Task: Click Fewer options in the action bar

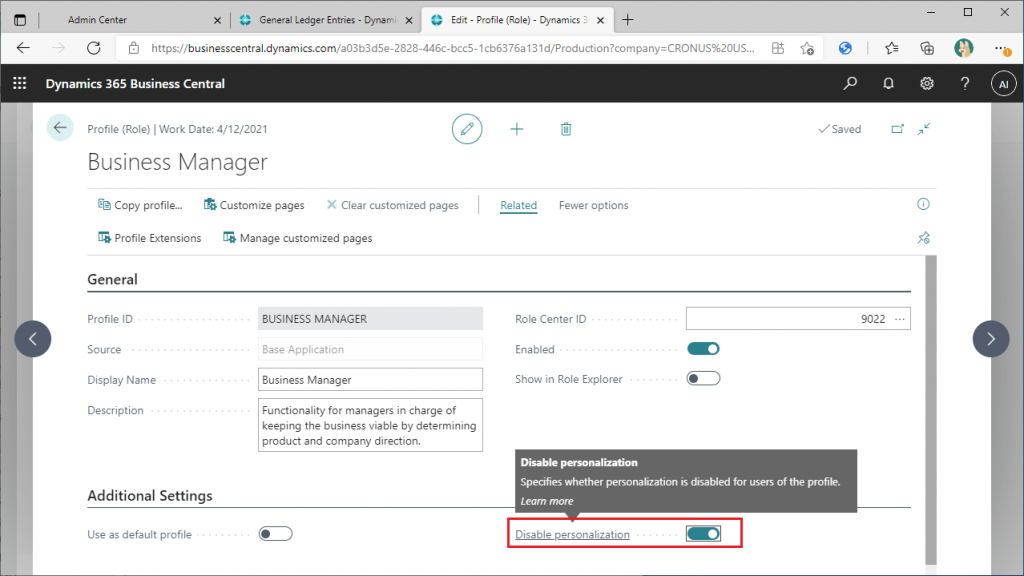Action: point(593,205)
